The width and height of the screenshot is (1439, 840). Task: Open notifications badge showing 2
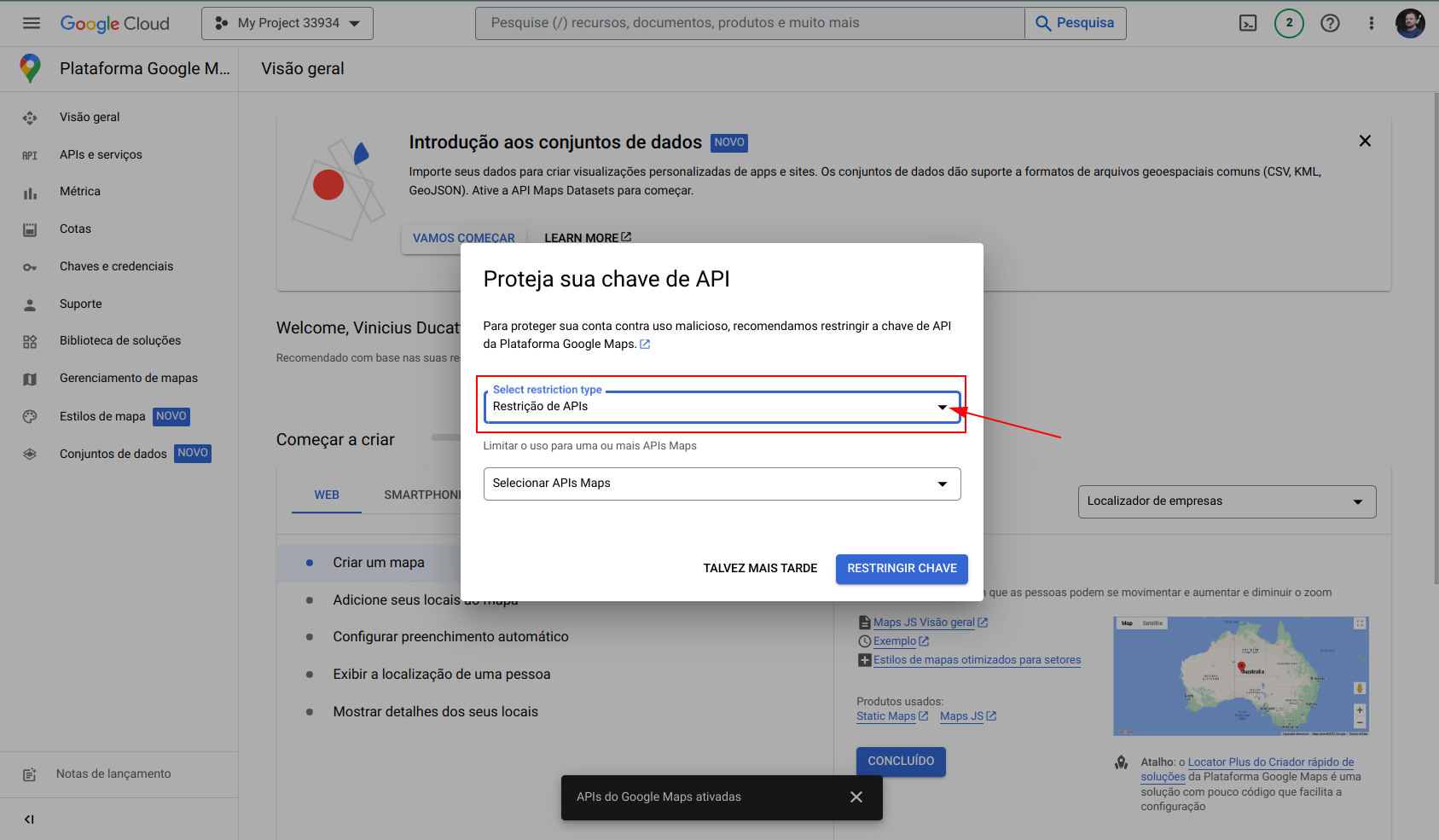(x=1289, y=23)
